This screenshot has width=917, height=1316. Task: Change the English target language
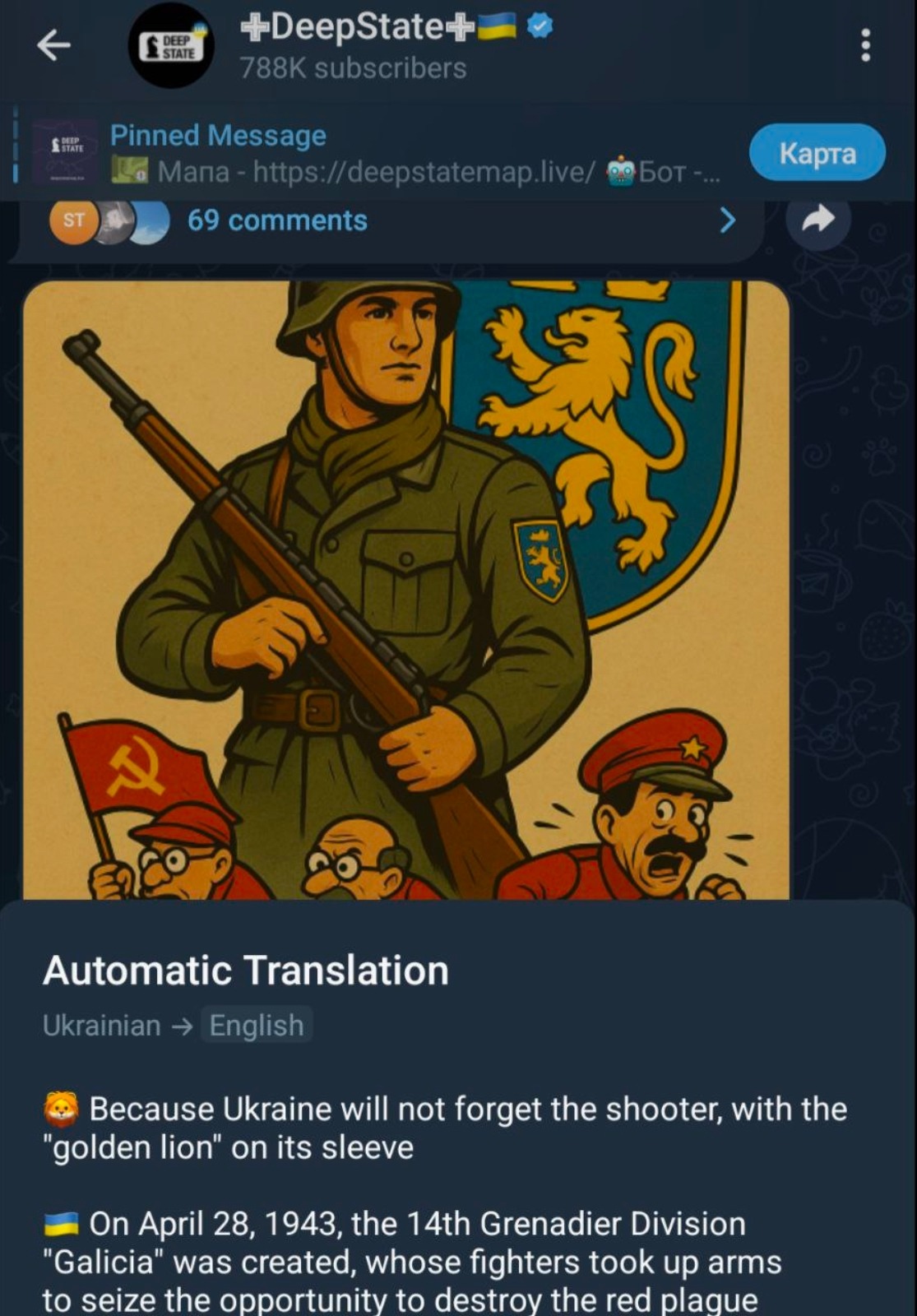(x=257, y=1025)
